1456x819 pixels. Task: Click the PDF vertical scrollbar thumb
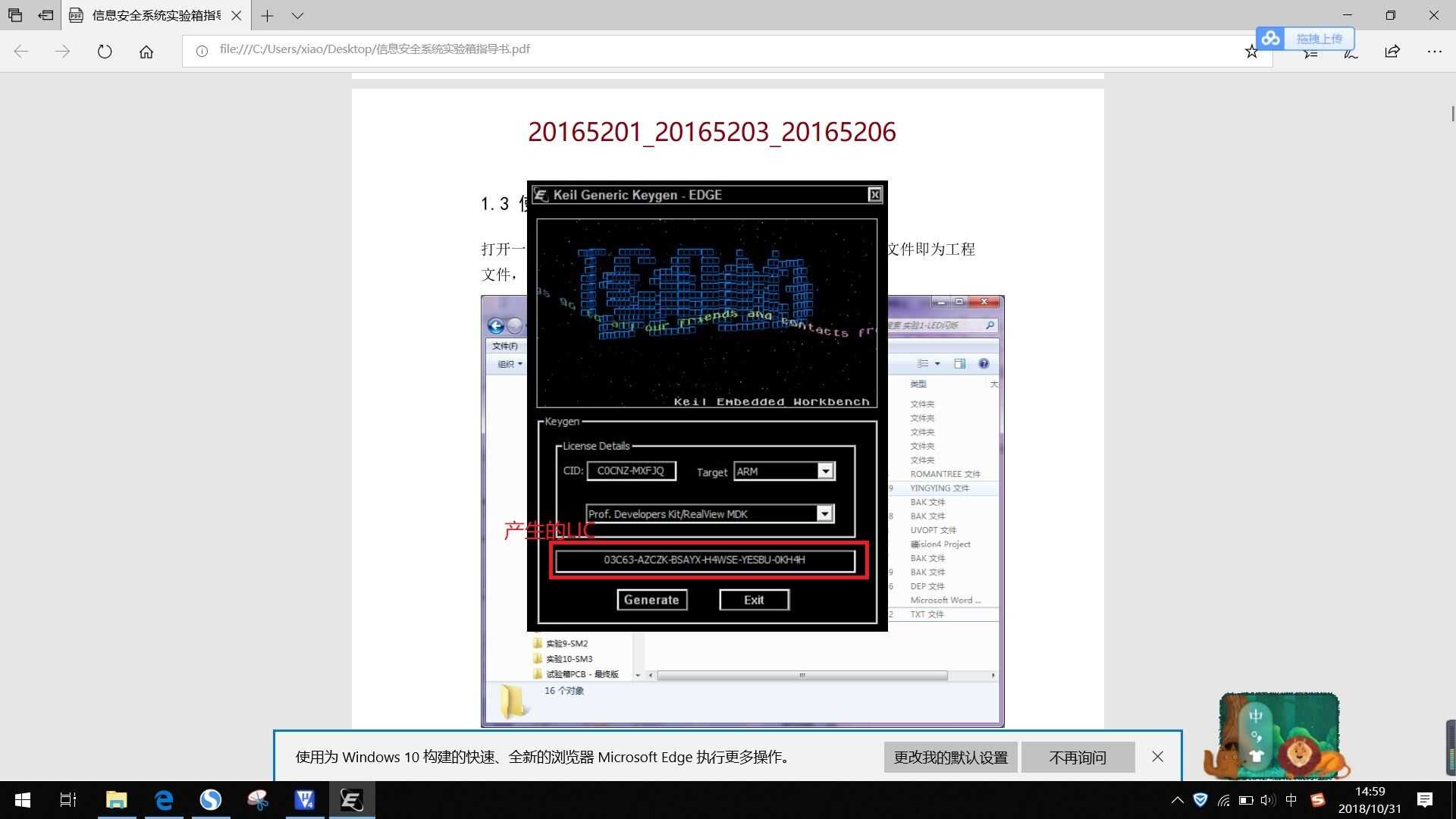pos(1452,113)
